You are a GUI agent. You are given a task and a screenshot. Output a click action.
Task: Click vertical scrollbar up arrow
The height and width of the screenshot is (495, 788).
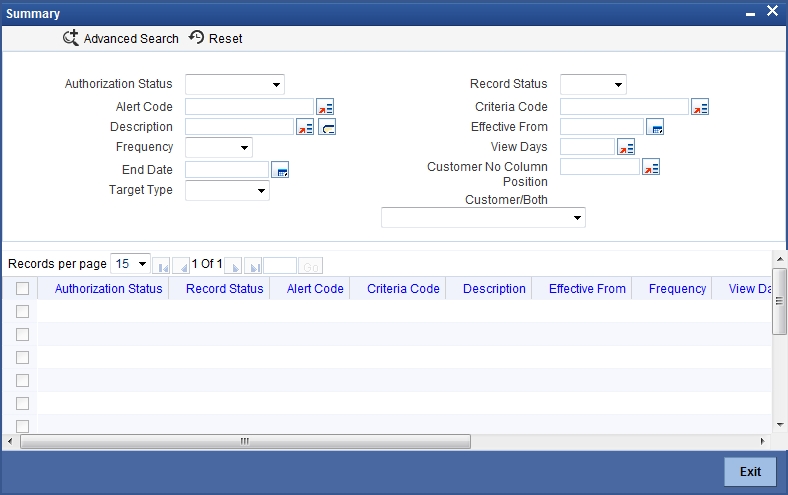[x=780, y=259]
